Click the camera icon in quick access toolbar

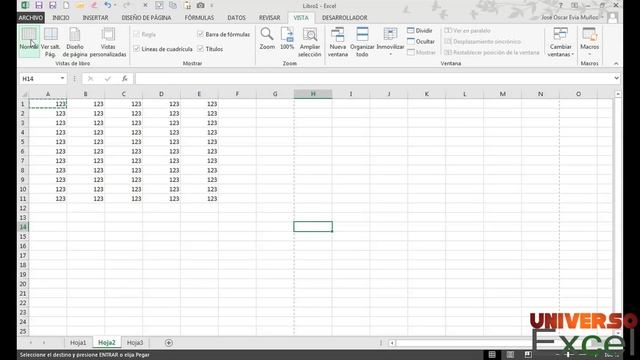(200, 5)
